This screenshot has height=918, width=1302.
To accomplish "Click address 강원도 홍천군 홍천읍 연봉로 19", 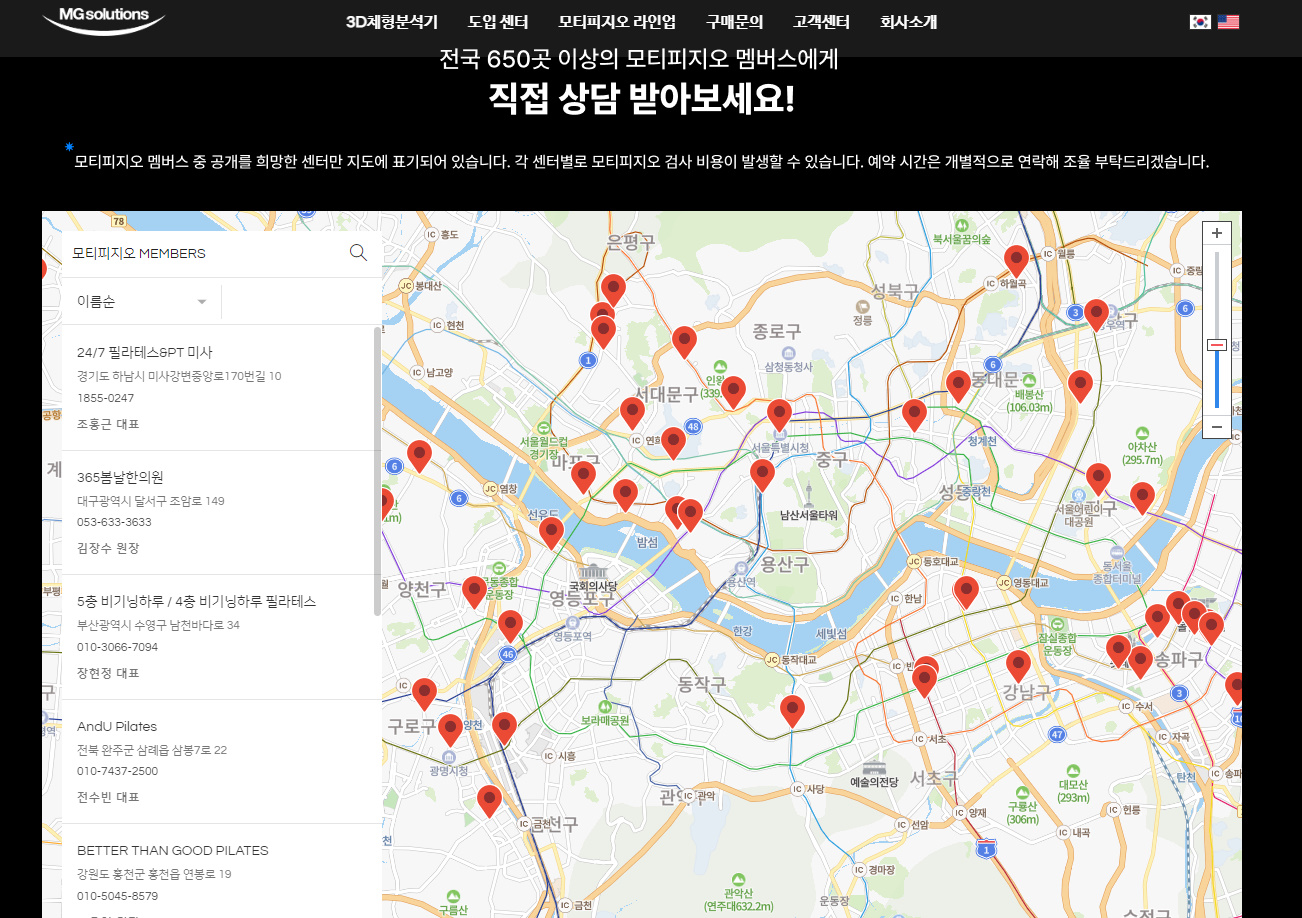I will [154, 874].
